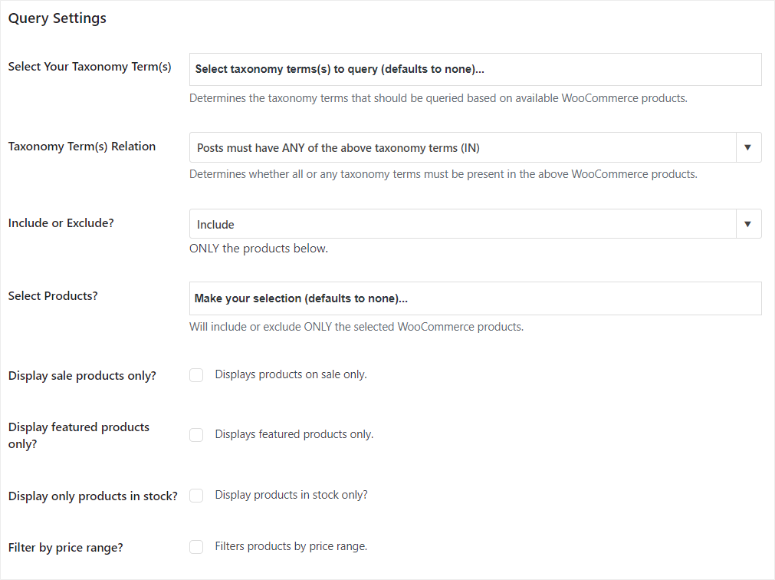Click the 'Taxonomy Term(s) Relation' label

(82, 146)
